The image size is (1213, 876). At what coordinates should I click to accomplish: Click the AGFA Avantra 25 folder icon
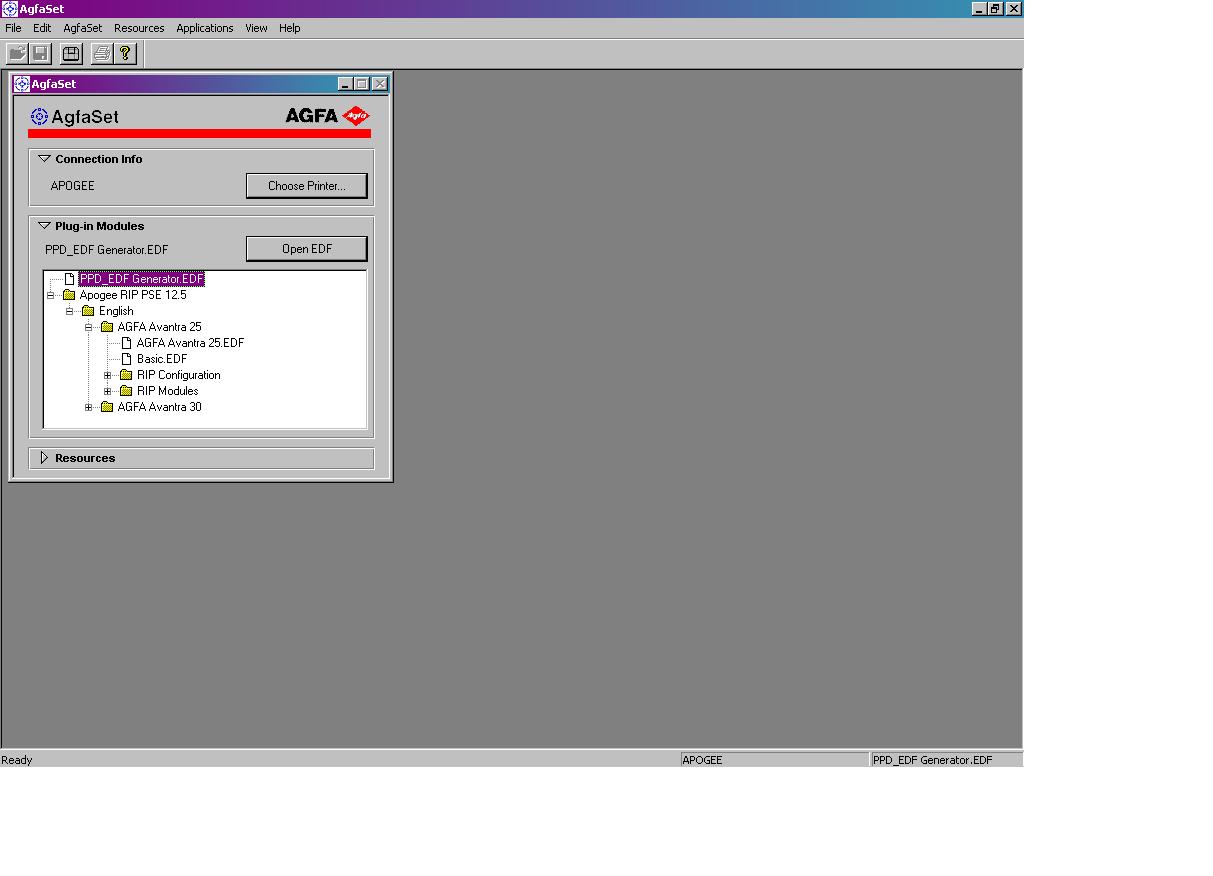107,327
